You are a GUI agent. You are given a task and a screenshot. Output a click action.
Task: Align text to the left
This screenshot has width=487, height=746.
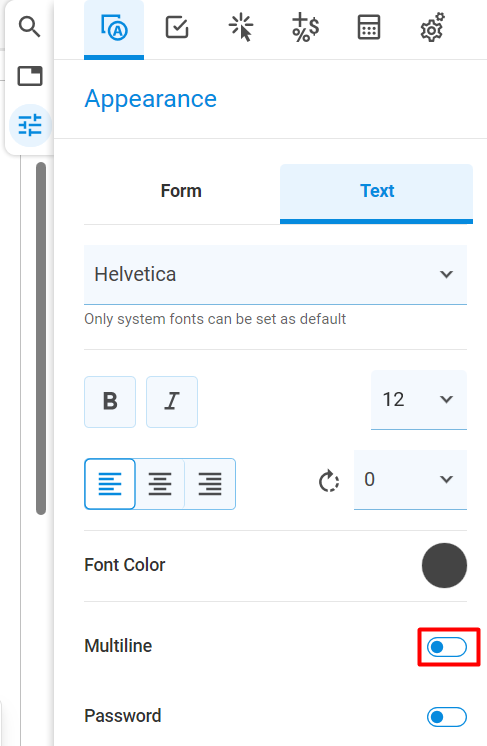click(110, 484)
